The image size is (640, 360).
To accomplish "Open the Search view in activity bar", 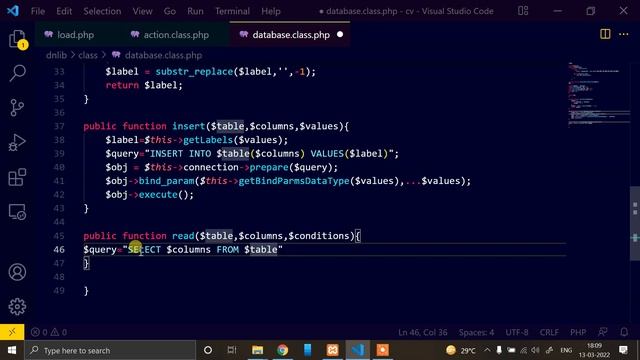I will (x=17, y=73).
